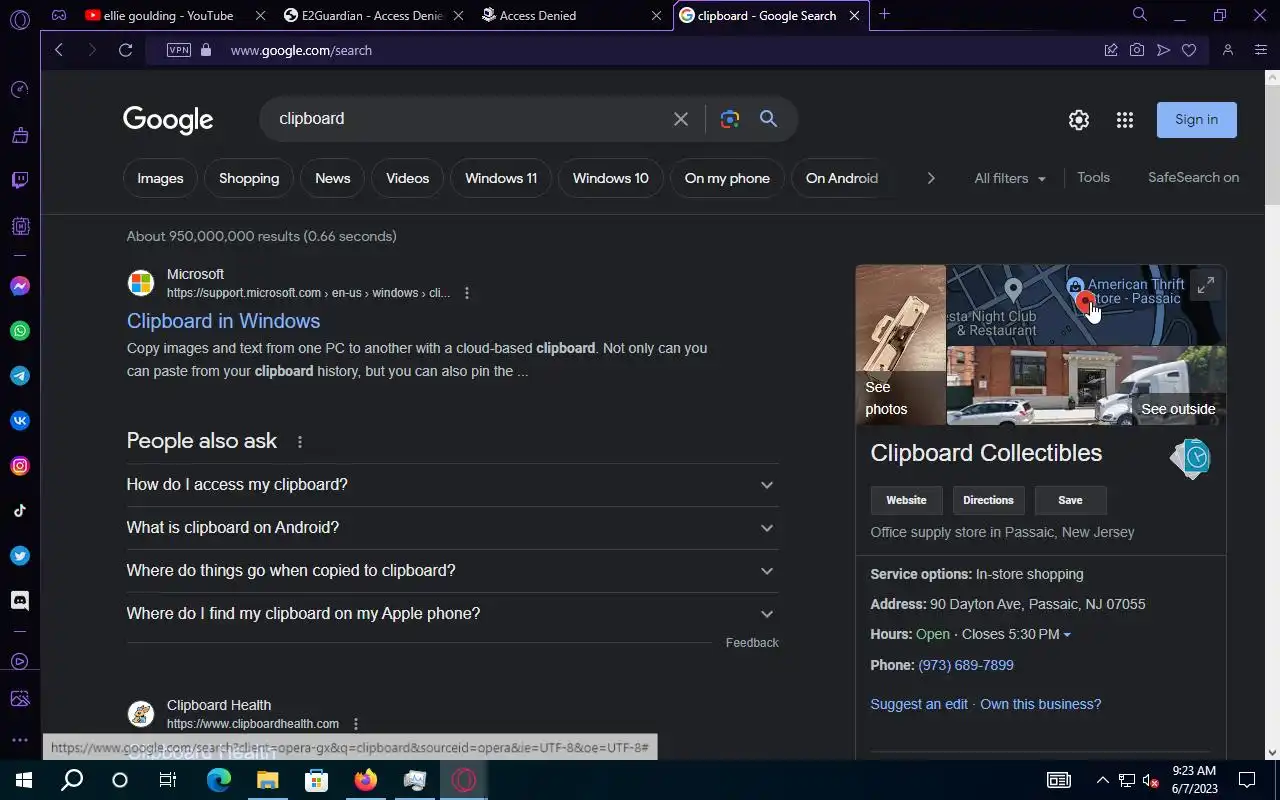
Task: Open Opera menu logo icon
Action: coord(19,18)
